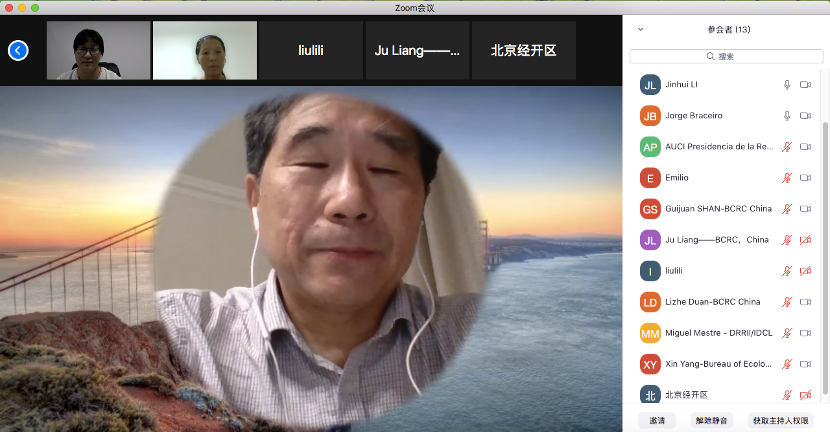The image size is (830, 432).
Task: Click muted mic icon for Xin Yang
Action: click(x=787, y=364)
